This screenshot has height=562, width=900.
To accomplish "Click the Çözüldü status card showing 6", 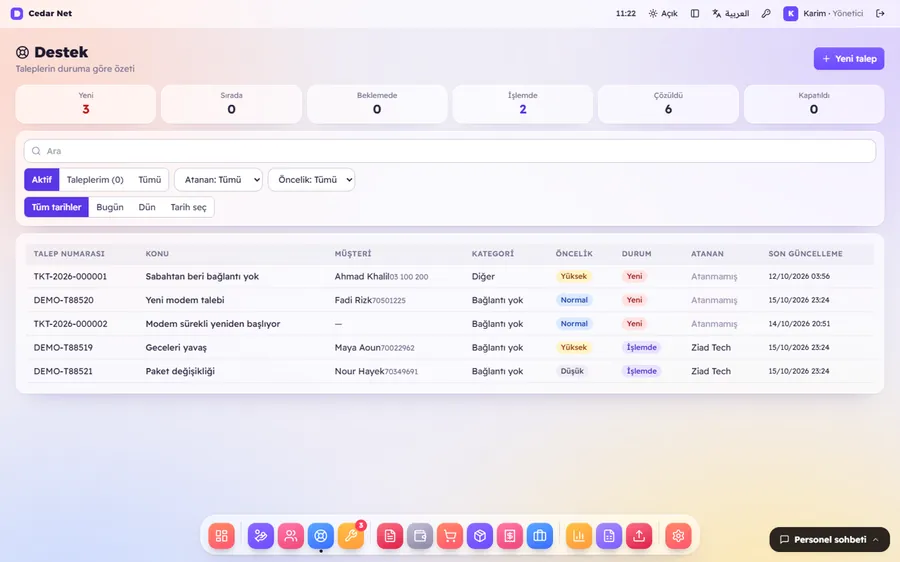I will click(668, 104).
